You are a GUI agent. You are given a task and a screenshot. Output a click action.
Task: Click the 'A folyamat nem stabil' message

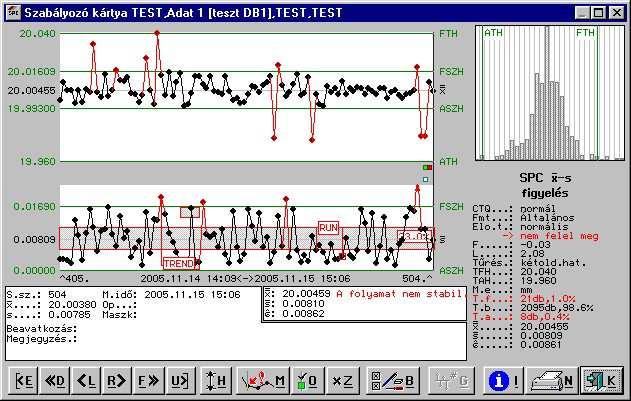coord(400,294)
